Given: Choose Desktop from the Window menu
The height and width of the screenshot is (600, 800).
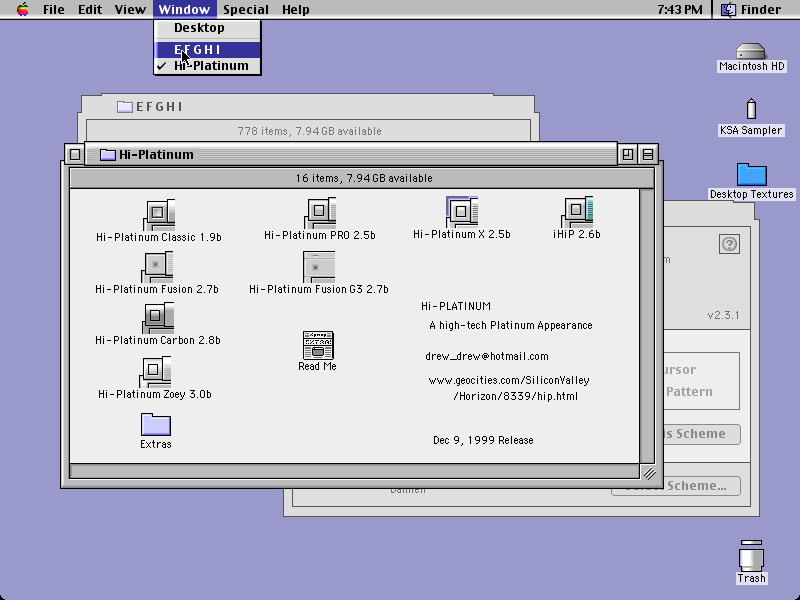Looking at the screenshot, I should point(207,28).
